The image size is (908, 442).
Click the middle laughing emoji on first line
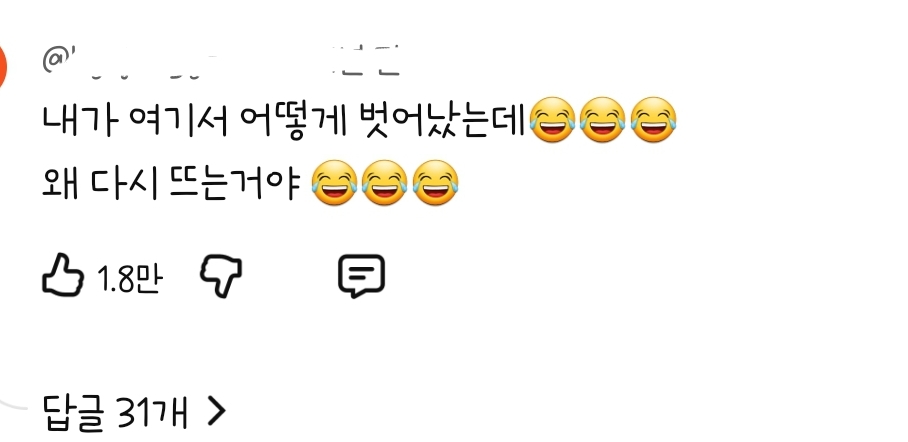602,120
